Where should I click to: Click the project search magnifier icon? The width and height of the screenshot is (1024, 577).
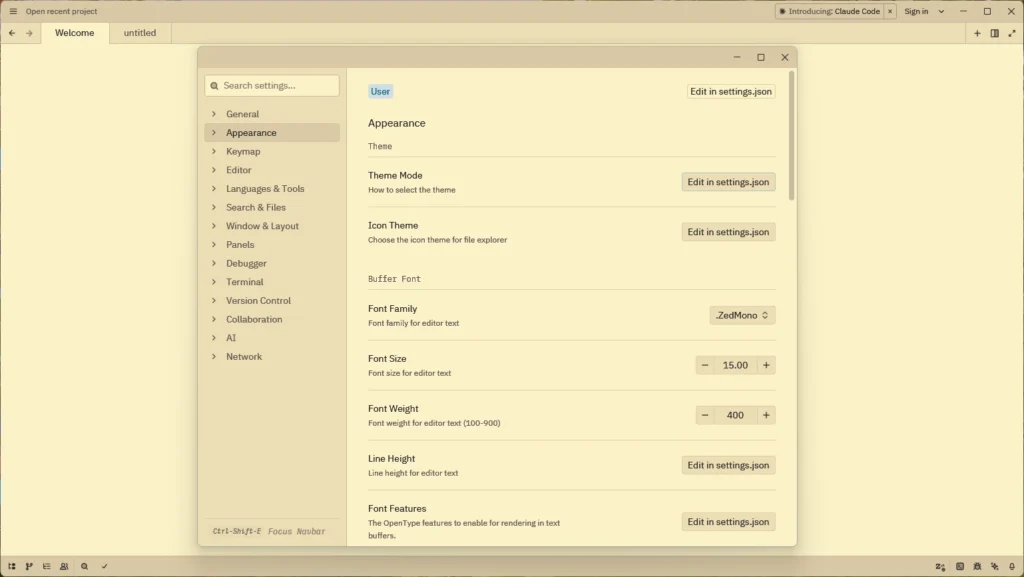(x=85, y=566)
